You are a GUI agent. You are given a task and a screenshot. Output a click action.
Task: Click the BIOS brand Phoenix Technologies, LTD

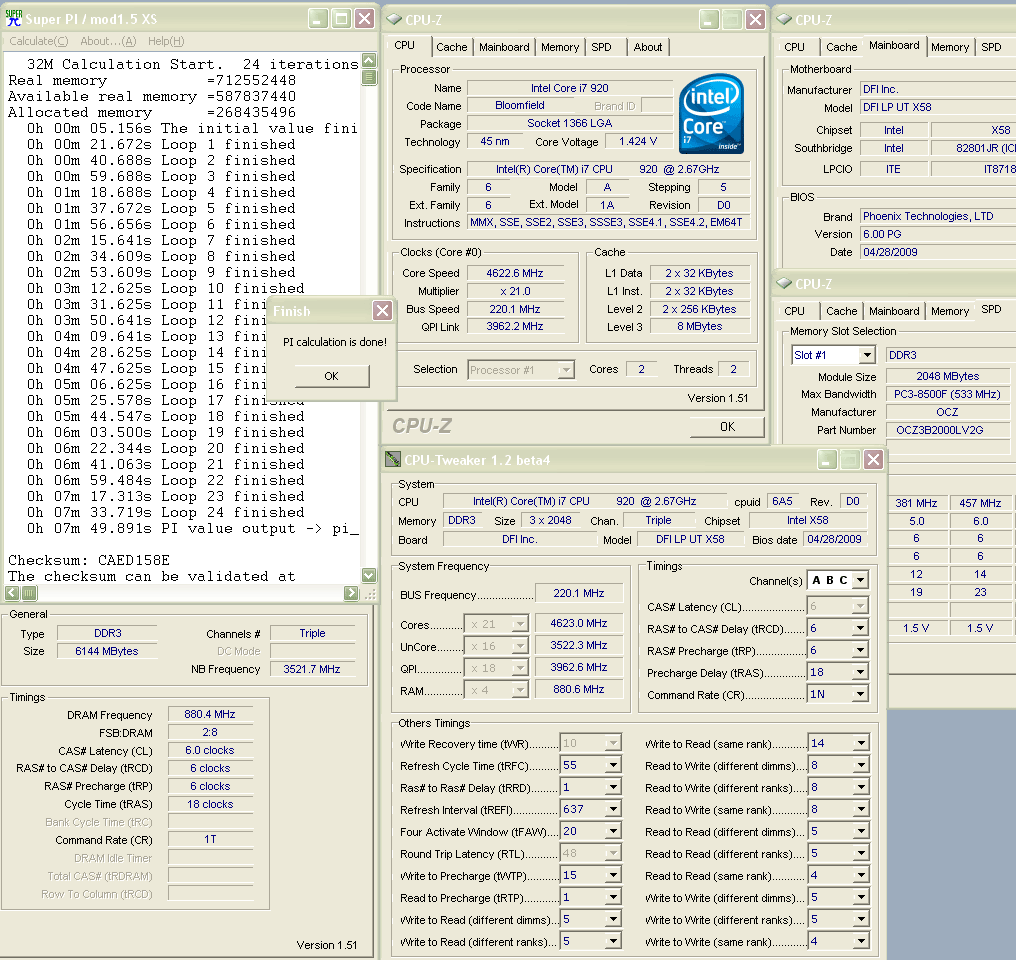[938, 216]
